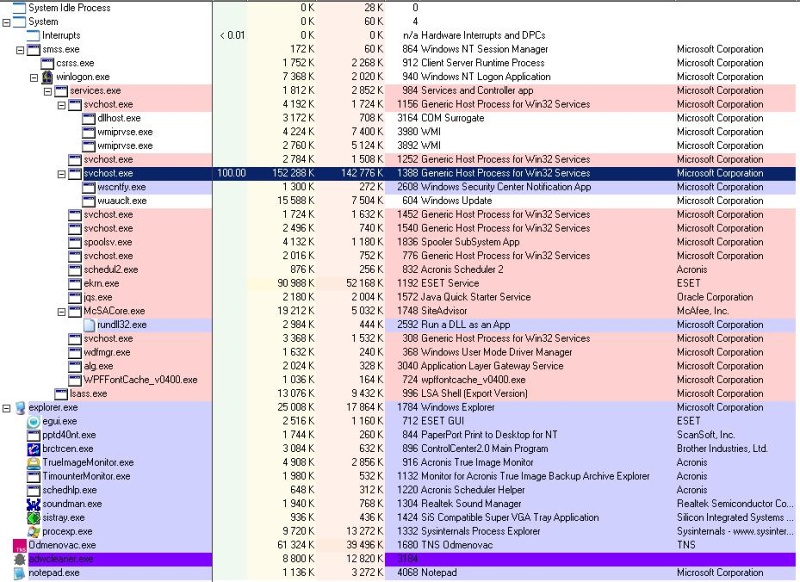Click the System Idle Process icon
800x582 pixels.
[x=20, y=8]
